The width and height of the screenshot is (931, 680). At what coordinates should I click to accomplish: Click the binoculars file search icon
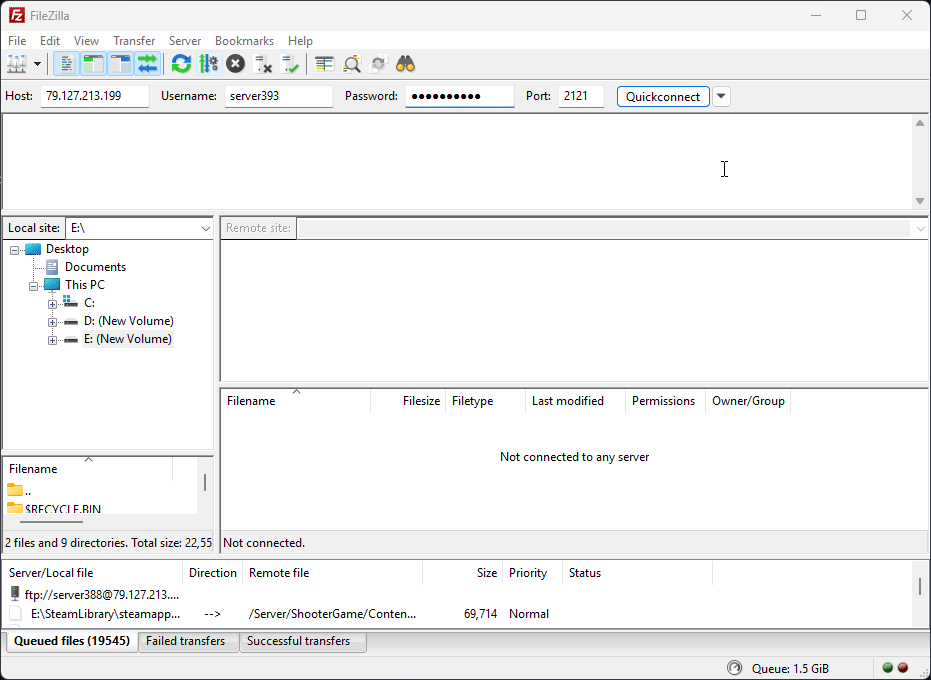click(406, 64)
